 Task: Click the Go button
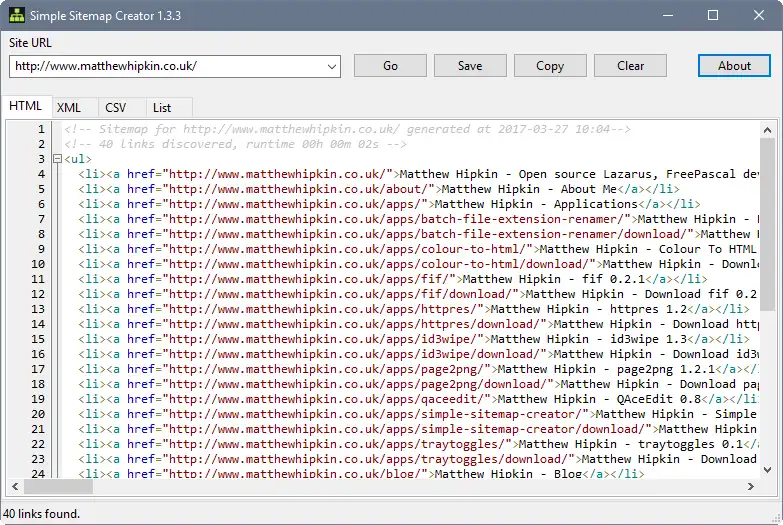click(390, 66)
